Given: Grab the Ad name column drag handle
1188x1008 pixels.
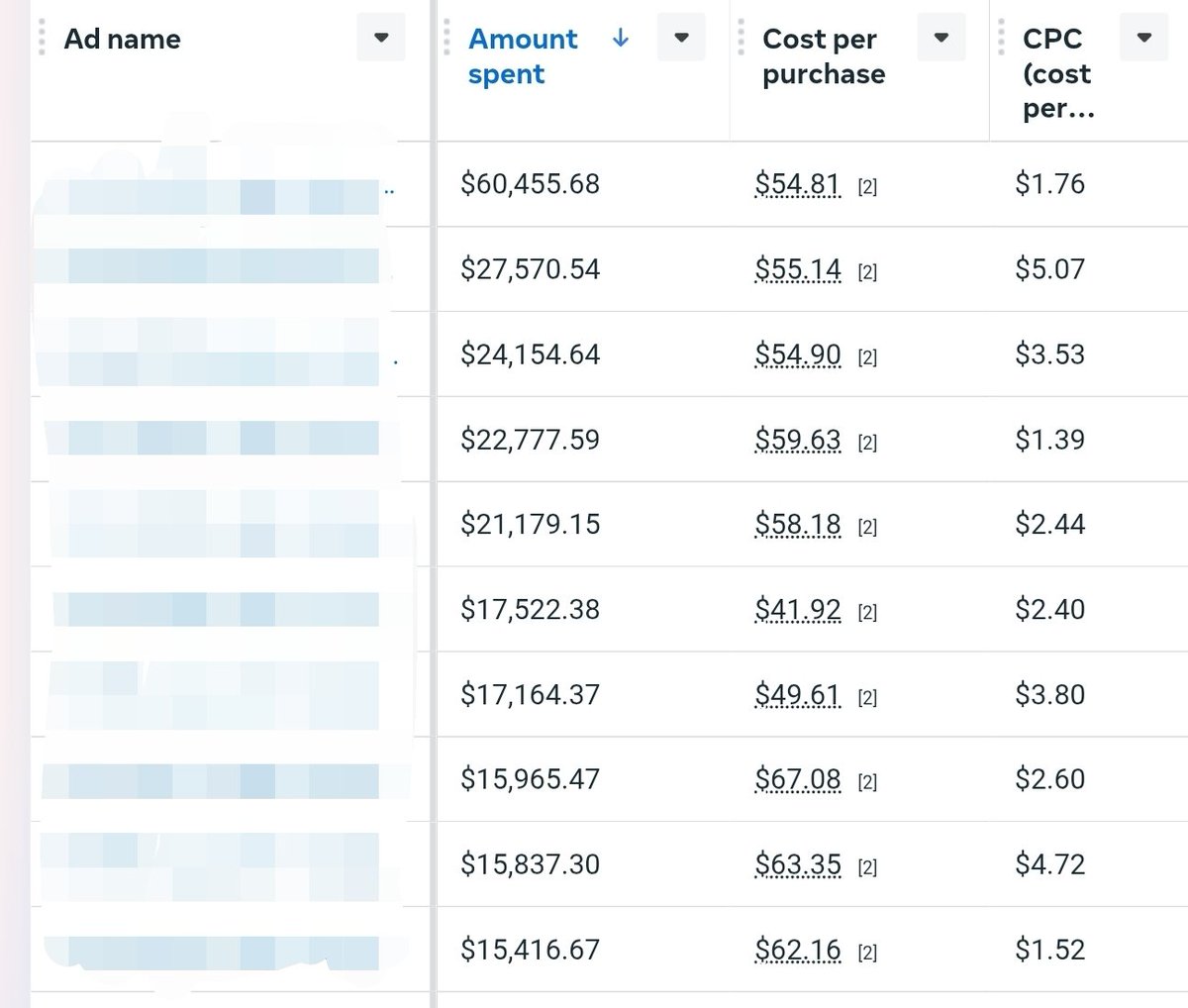Looking at the screenshot, I should coord(42,39).
